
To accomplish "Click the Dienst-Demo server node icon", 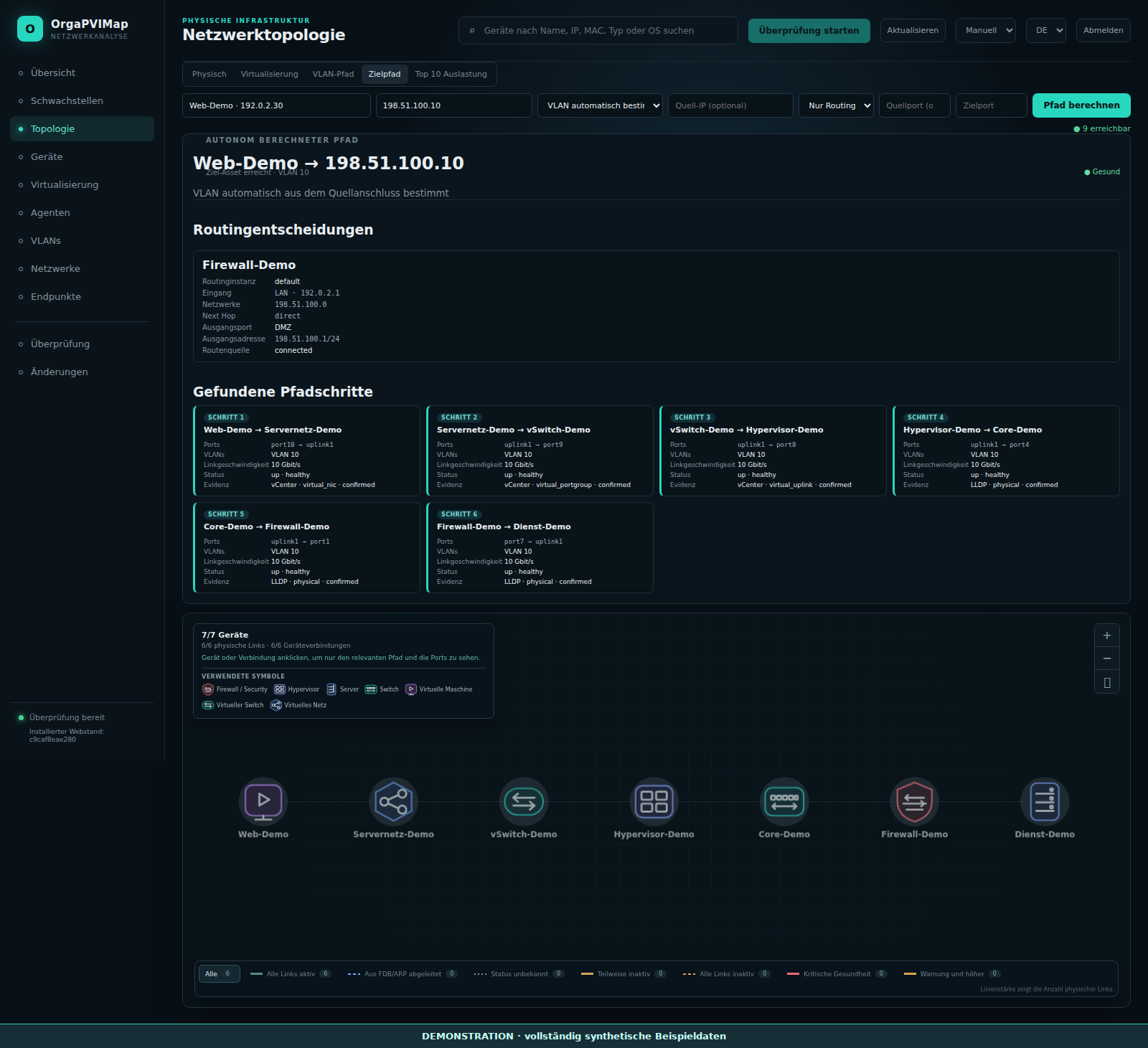I will [x=1045, y=801].
